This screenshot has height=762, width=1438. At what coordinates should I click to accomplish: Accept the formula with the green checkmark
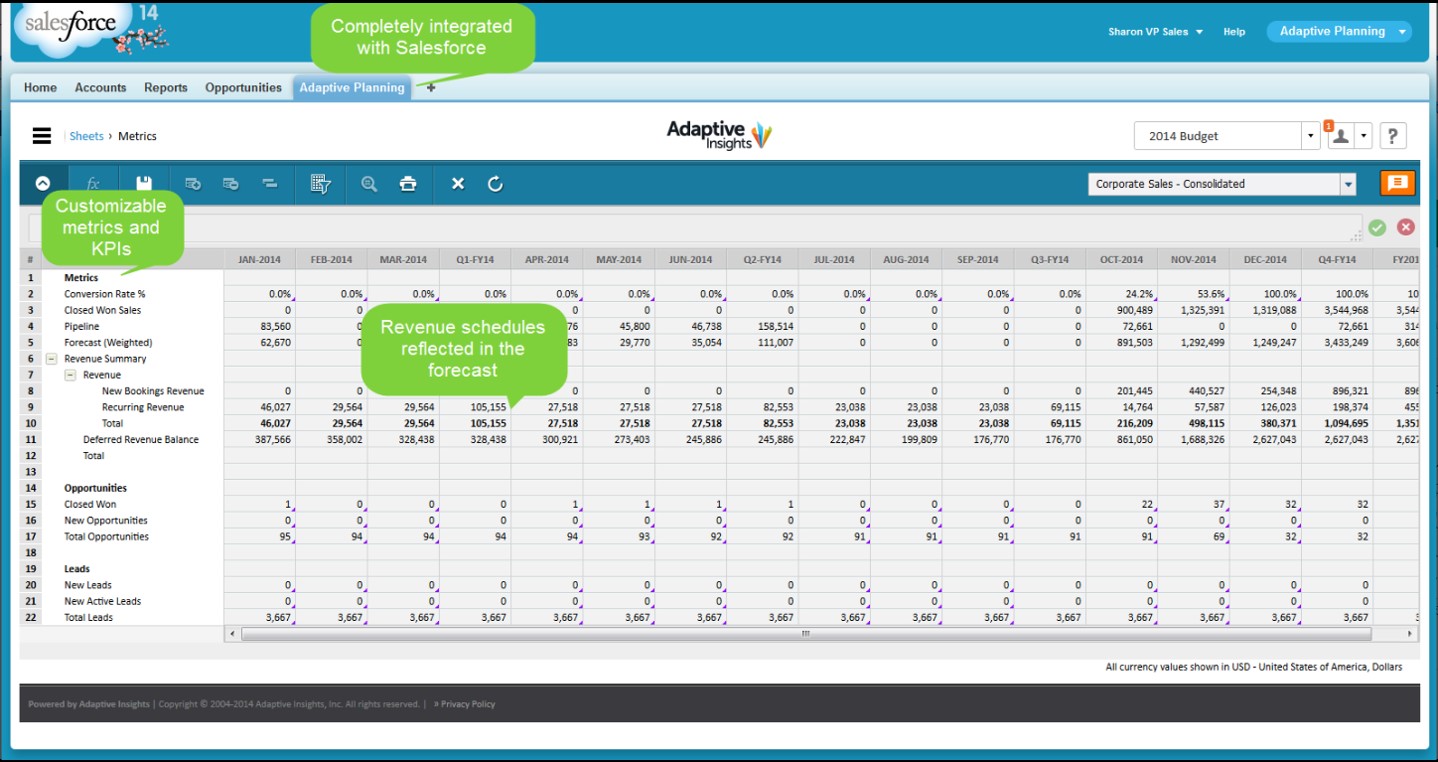coord(1377,228)
